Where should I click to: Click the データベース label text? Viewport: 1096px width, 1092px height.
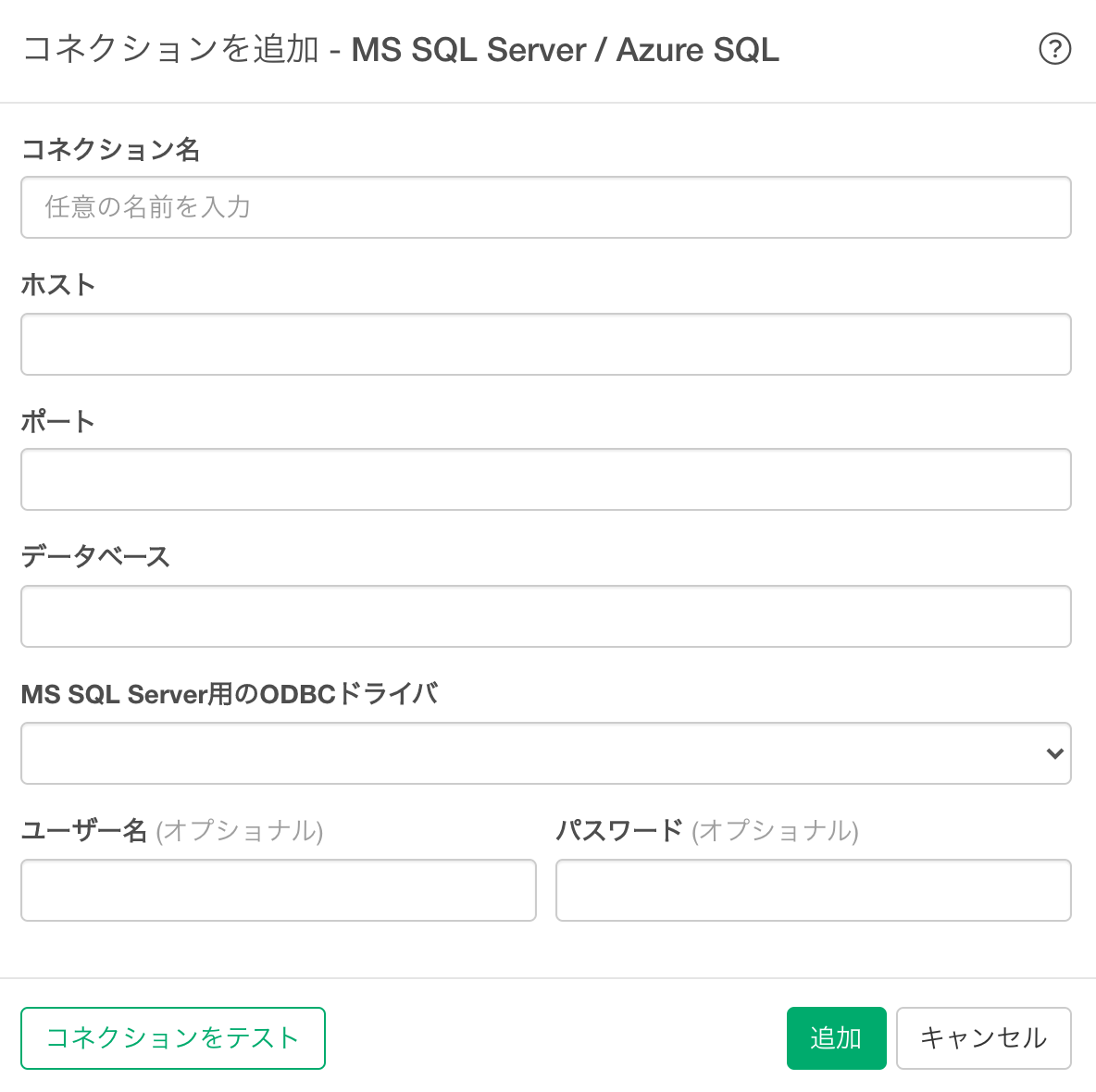coord(95,557)
